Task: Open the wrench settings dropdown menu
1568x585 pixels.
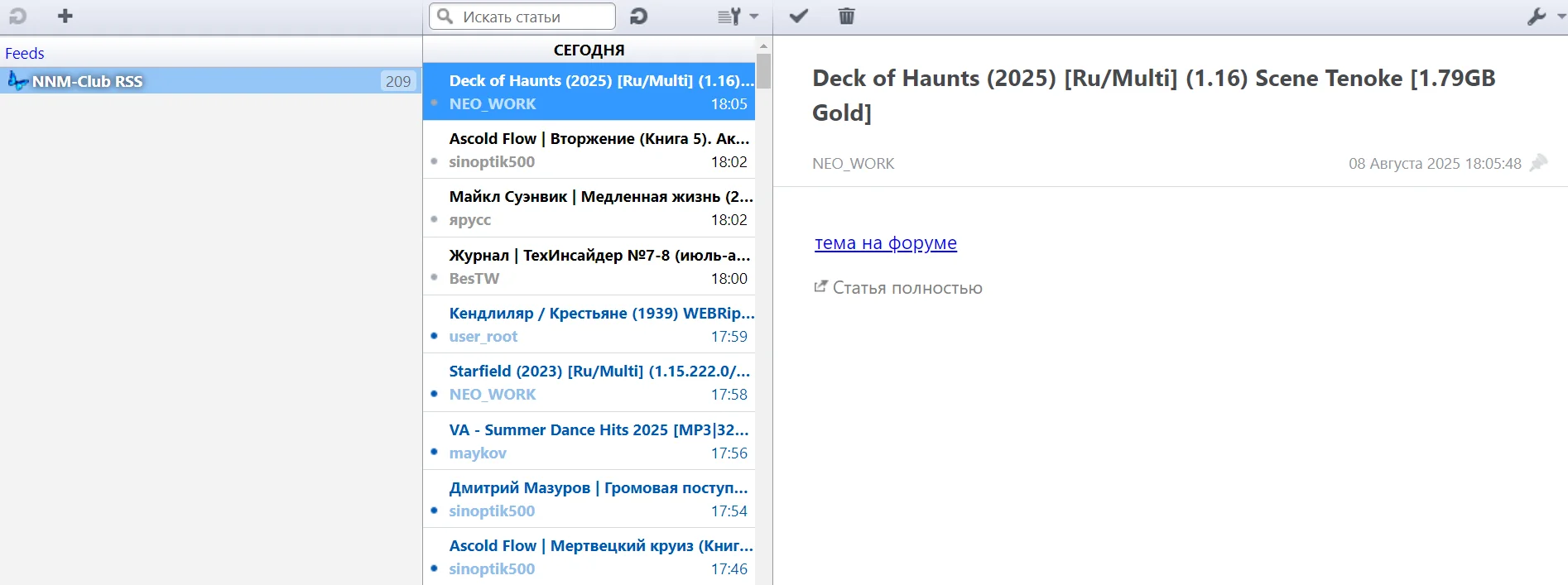Action: [x=1544, y=17]
